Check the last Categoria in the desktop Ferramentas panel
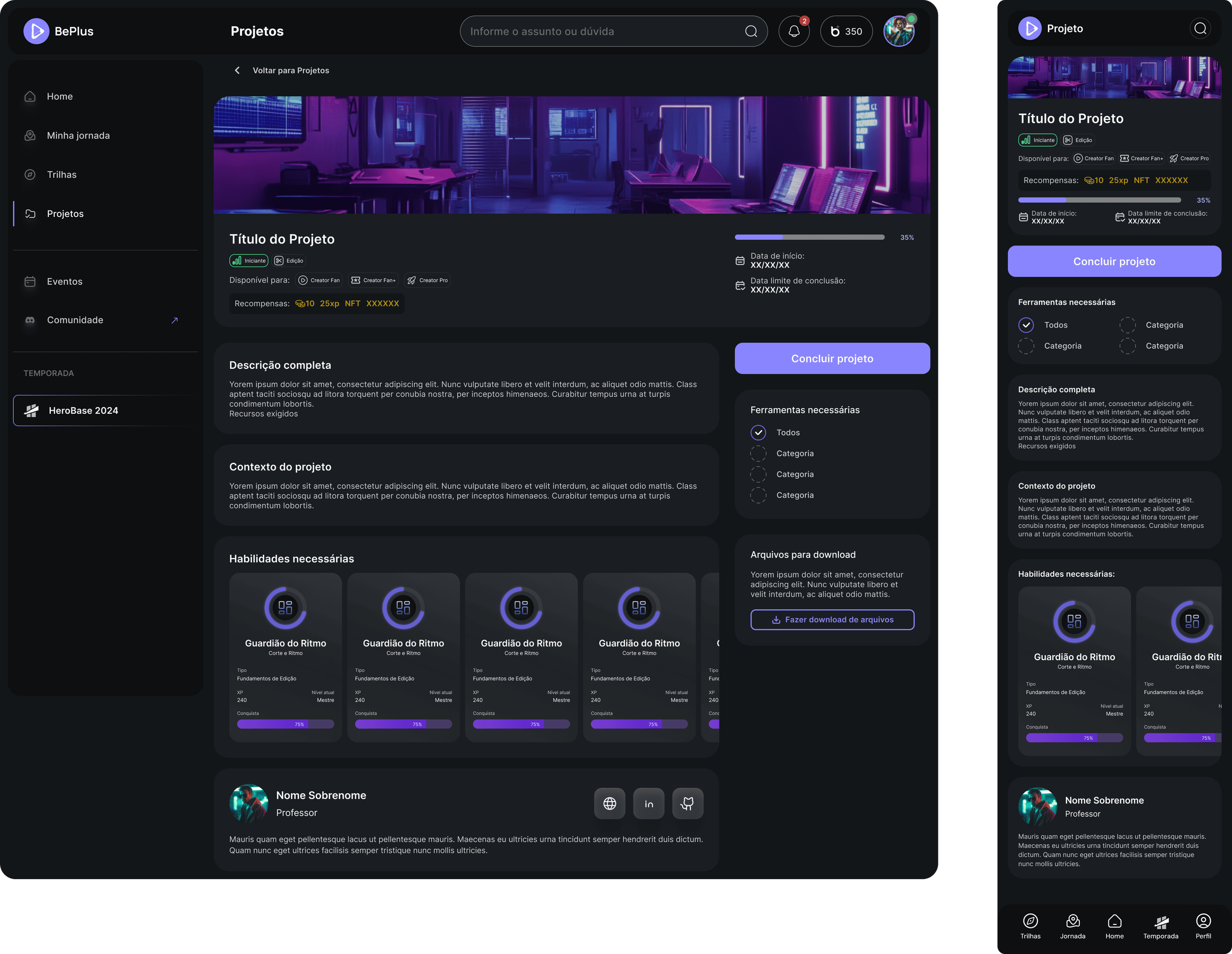Image resolution: width=1232 pixels, height=954 pixels. click(758, 495)
